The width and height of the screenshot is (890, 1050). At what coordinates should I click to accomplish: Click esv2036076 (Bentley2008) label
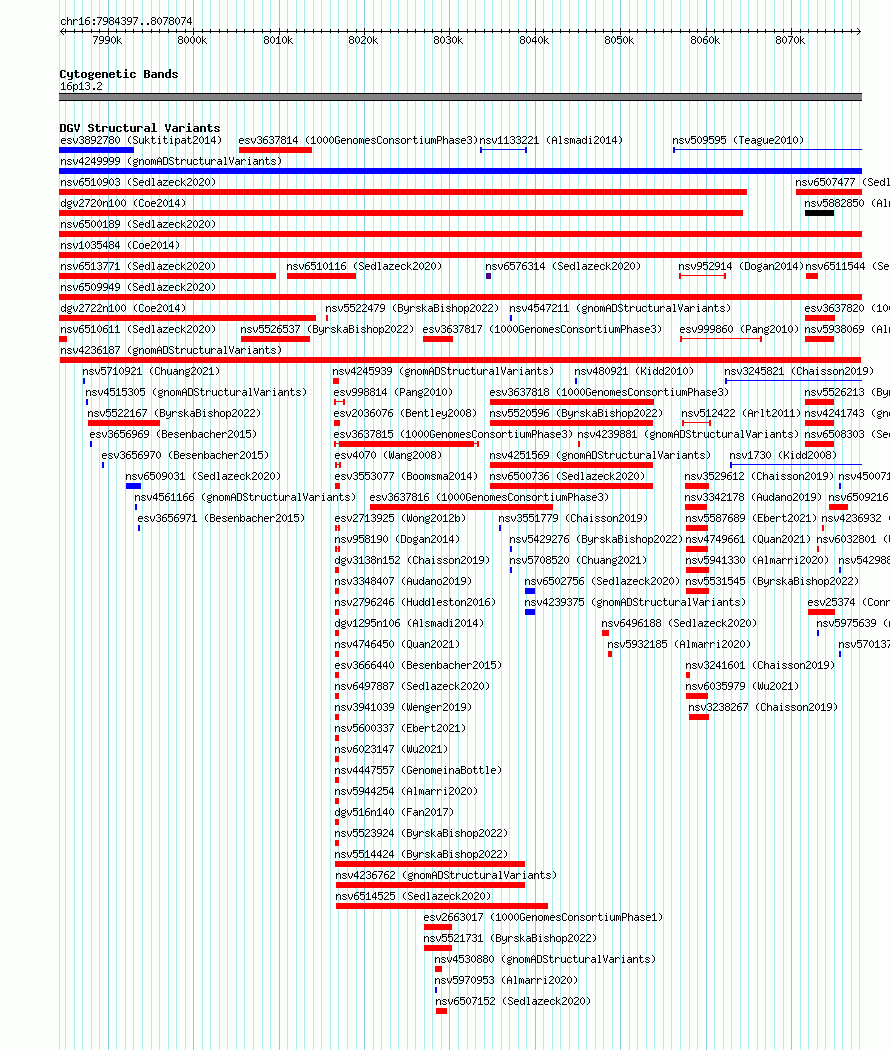tap(405, 413)
